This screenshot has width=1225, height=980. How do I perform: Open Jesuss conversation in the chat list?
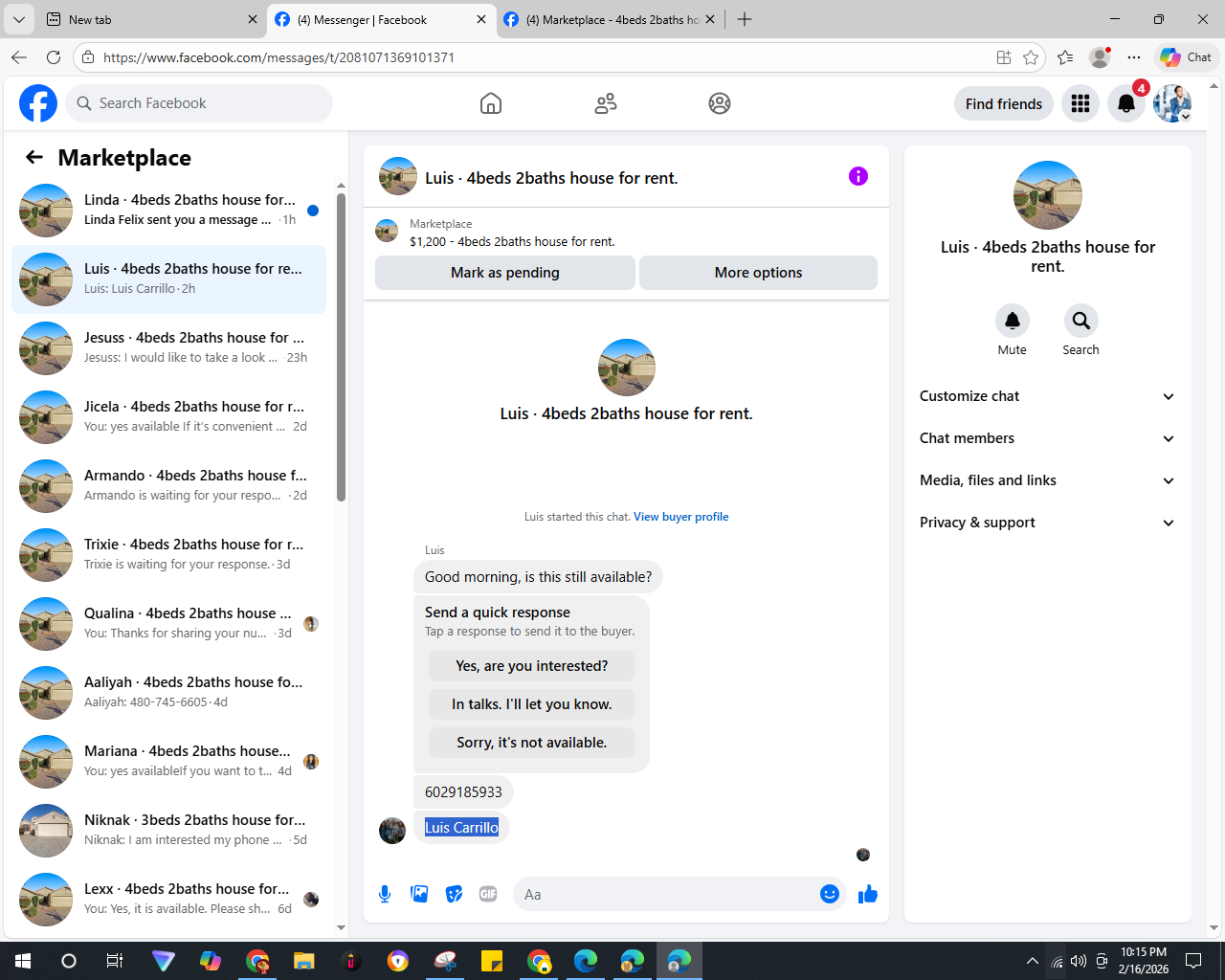[169, 348]
